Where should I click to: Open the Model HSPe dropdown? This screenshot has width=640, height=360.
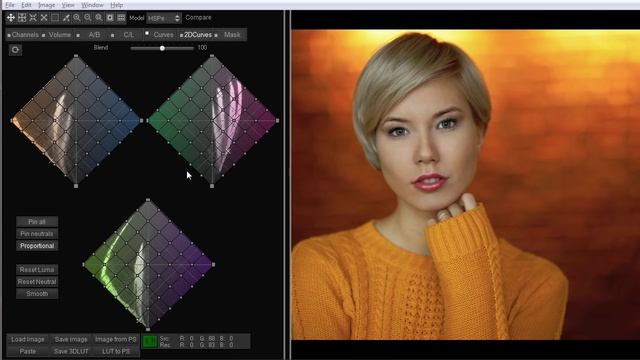[x=164, y=18]
